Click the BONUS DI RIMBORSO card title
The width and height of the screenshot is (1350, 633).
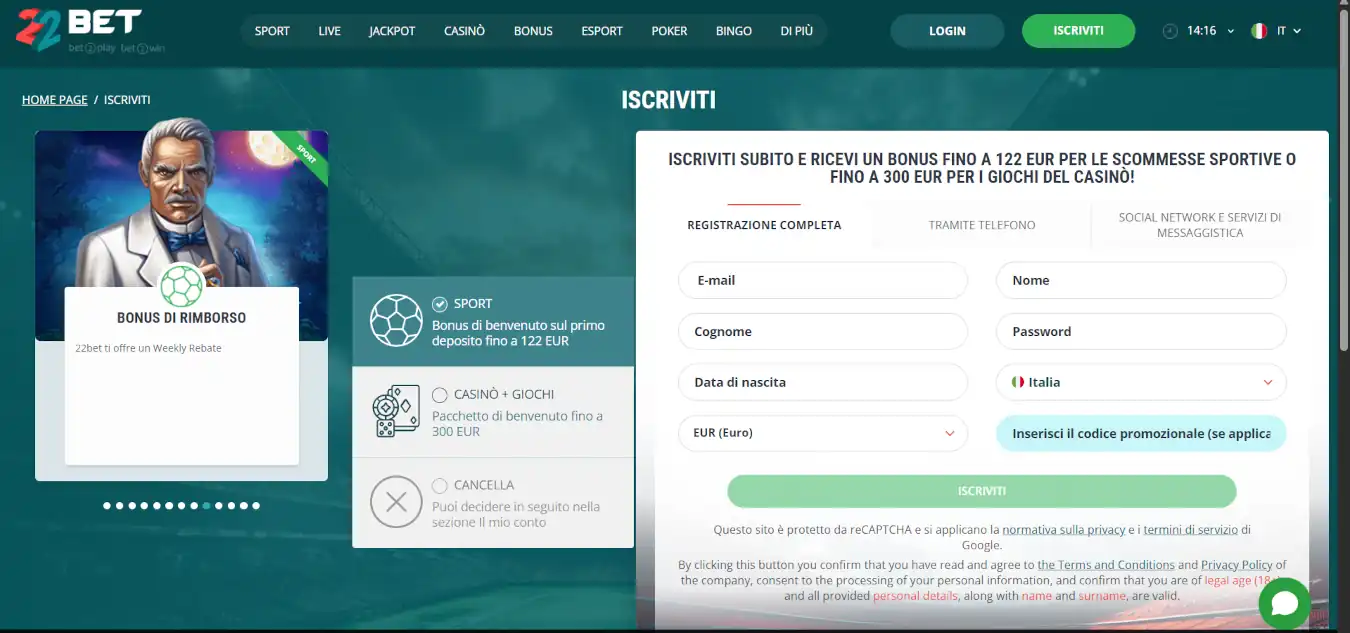click(x=181, y=318)
